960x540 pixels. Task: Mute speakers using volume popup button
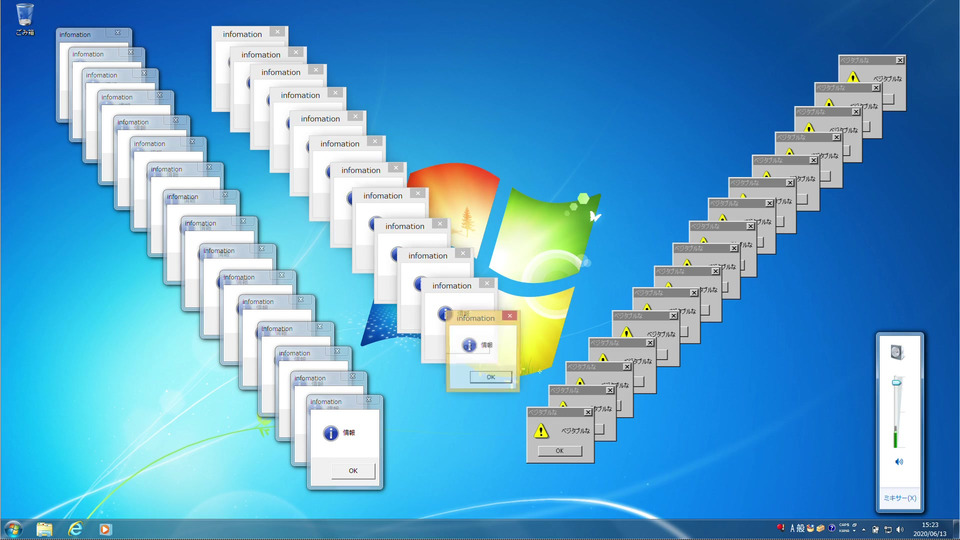click(x=899, y=462)
